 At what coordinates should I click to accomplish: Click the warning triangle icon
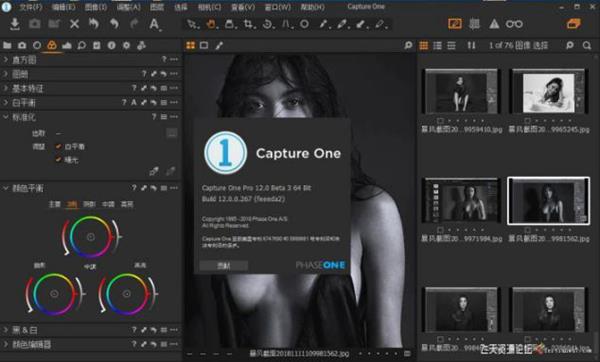494,24
